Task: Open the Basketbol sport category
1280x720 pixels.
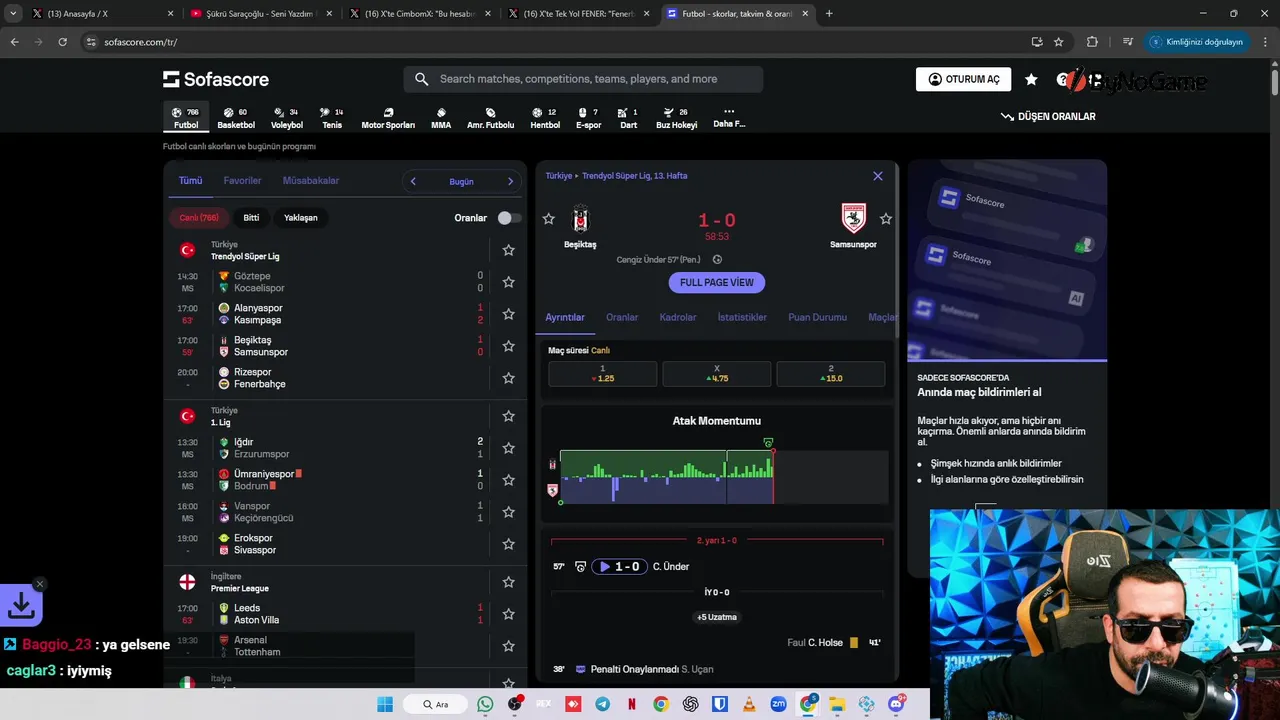Action: tap(236, 118)
